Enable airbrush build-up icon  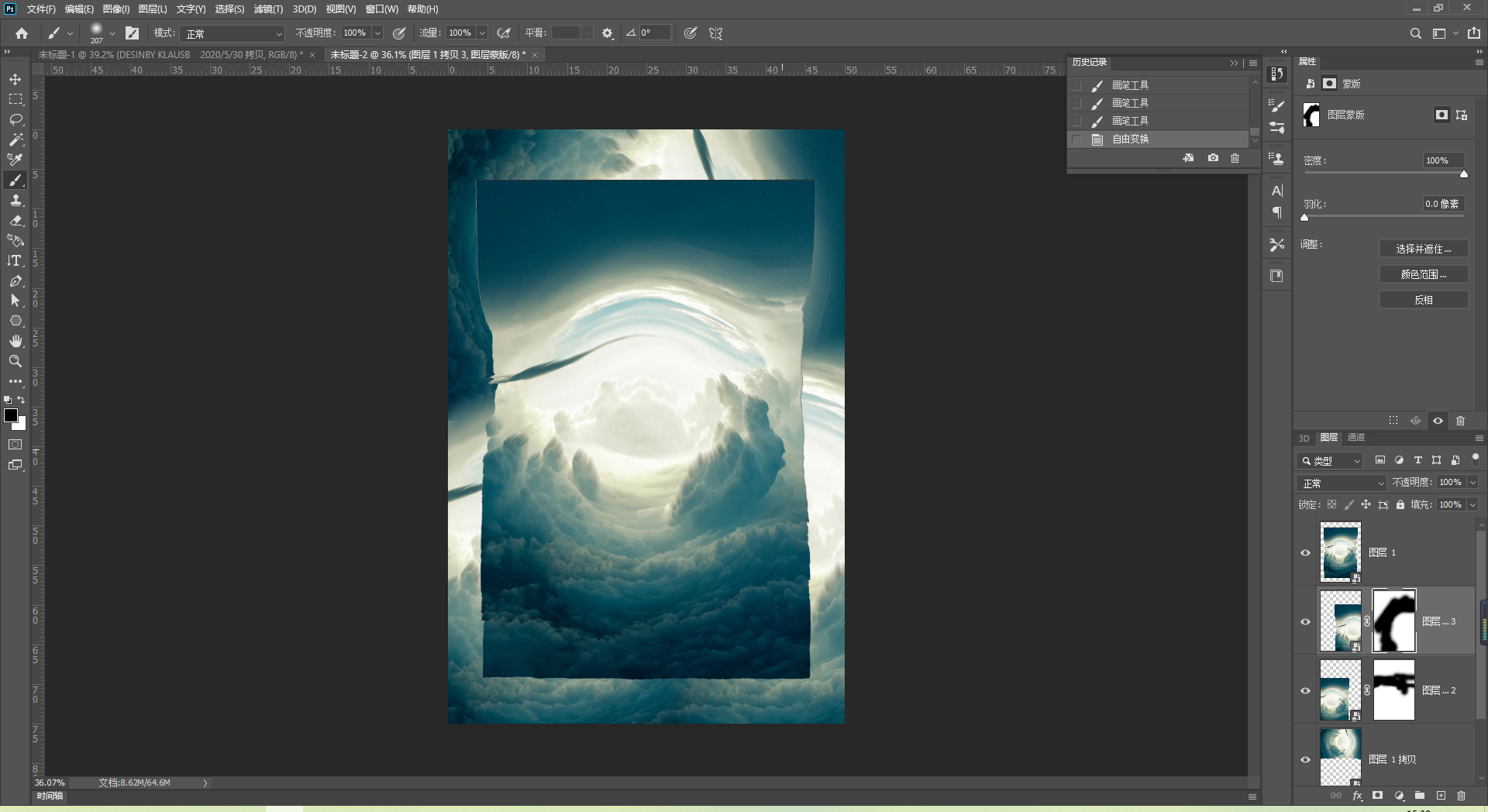click(x=504, y=33)
